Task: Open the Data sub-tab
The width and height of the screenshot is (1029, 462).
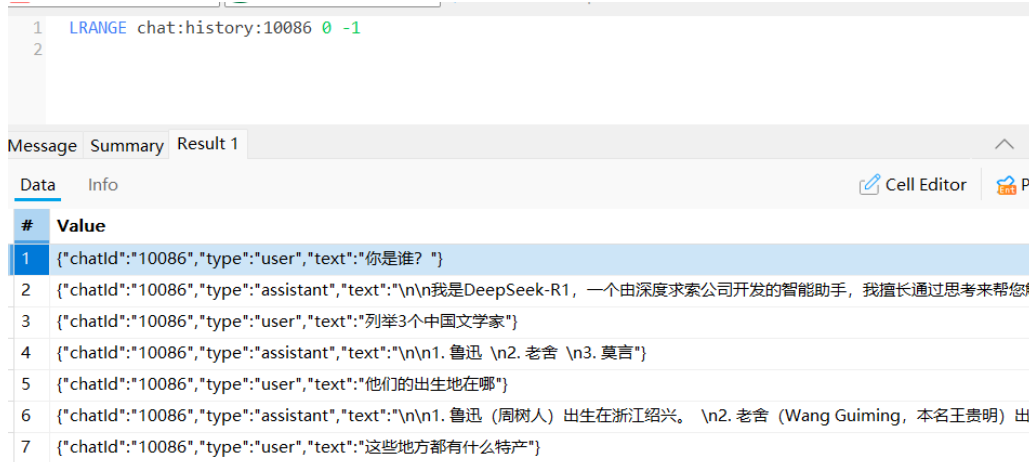Action: (37, 185)
